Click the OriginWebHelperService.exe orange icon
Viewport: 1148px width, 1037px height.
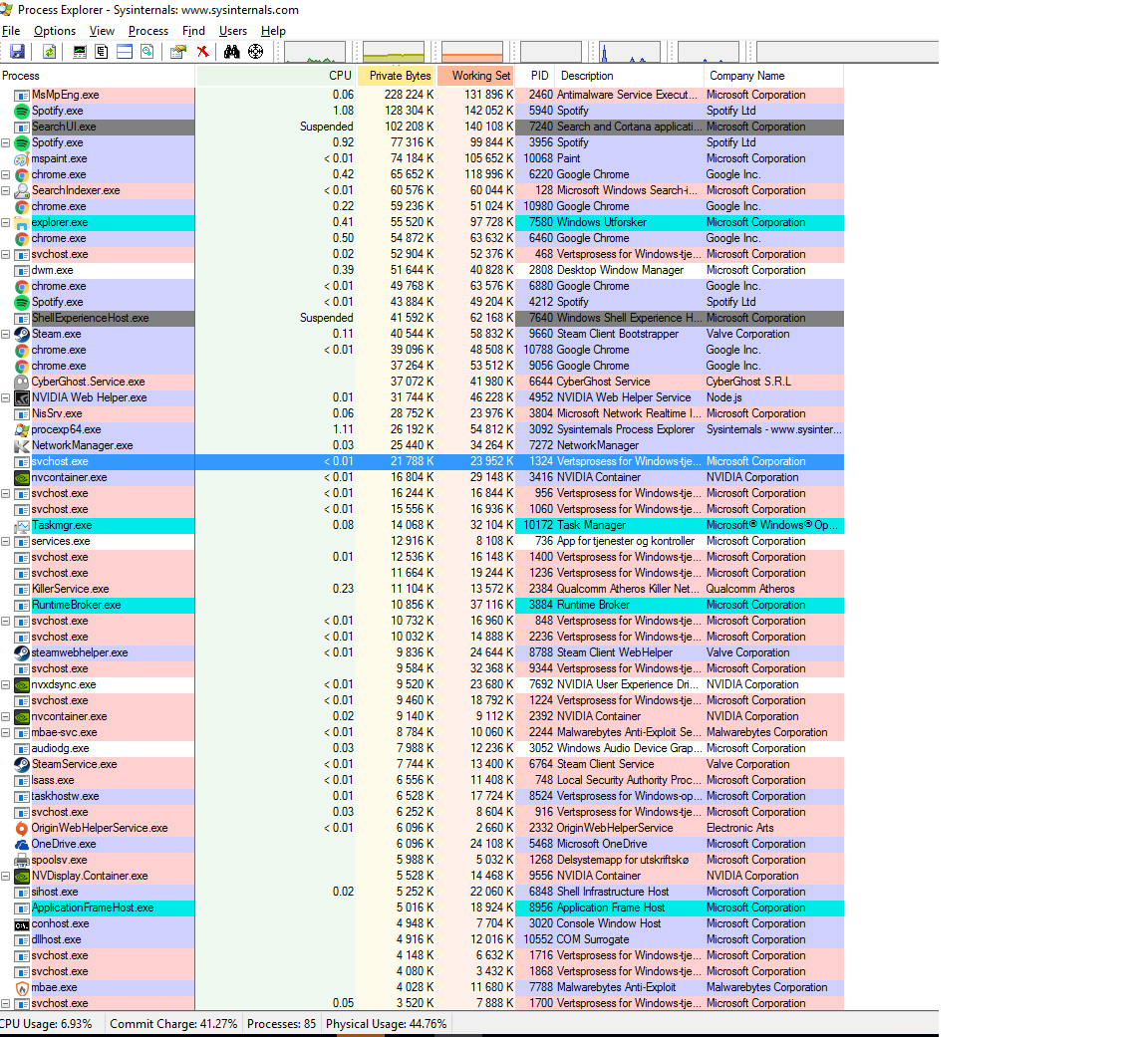click(x=22, y=829)
